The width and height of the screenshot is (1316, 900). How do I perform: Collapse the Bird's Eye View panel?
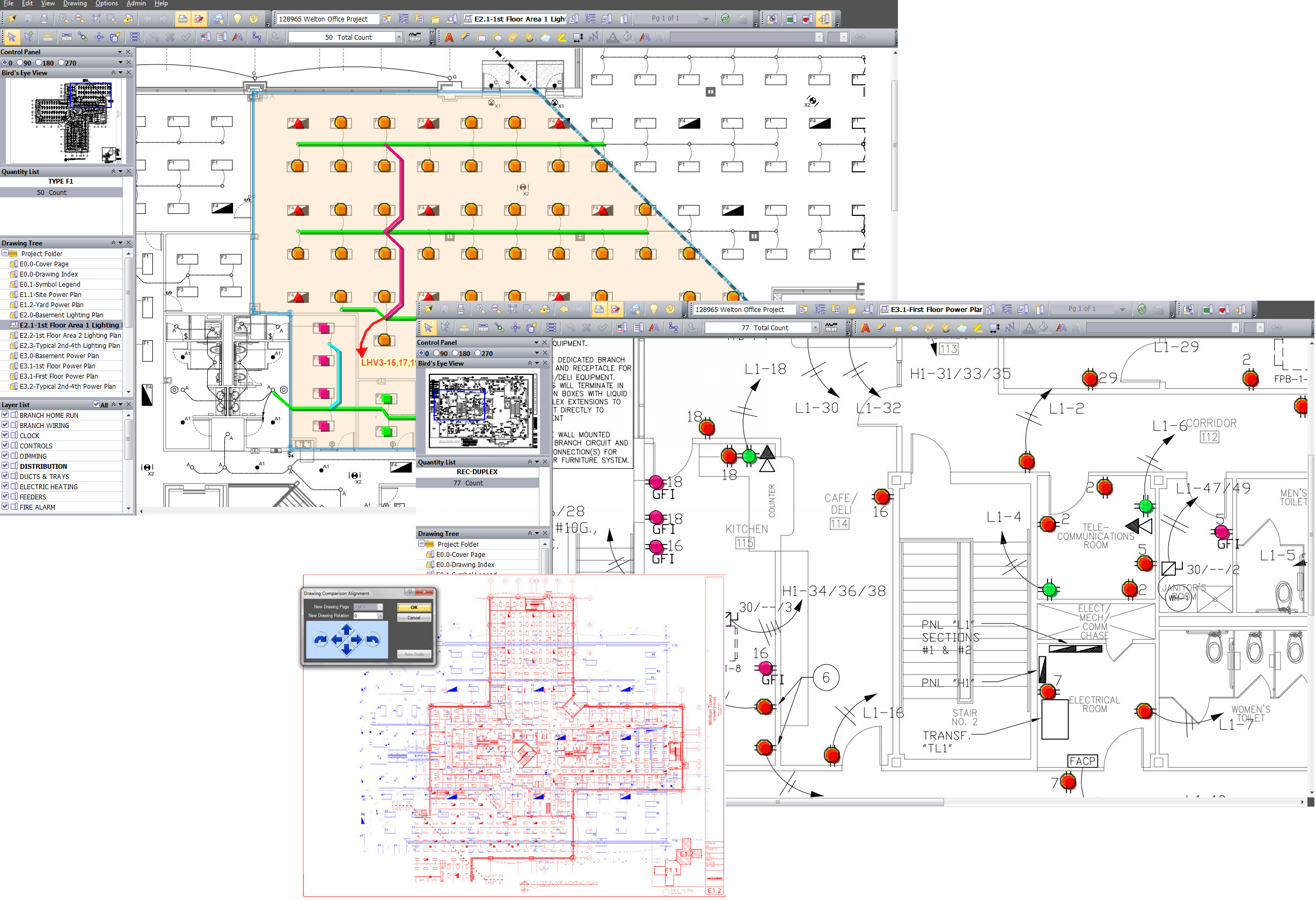coord(113,73)
